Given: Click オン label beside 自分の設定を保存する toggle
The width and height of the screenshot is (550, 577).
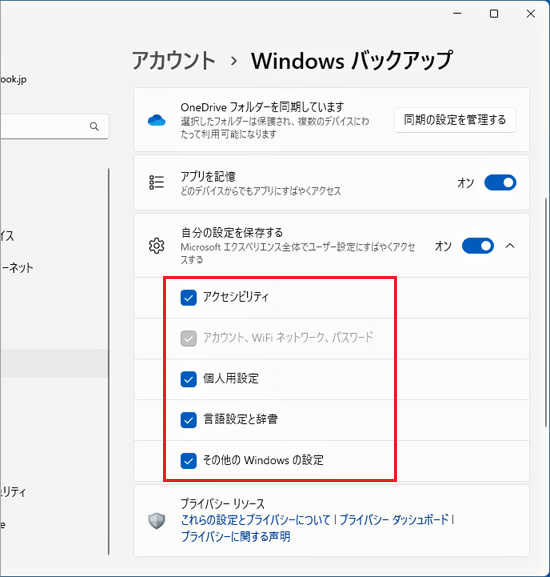Looking at the screenshot, I should (x=443, y=246).
